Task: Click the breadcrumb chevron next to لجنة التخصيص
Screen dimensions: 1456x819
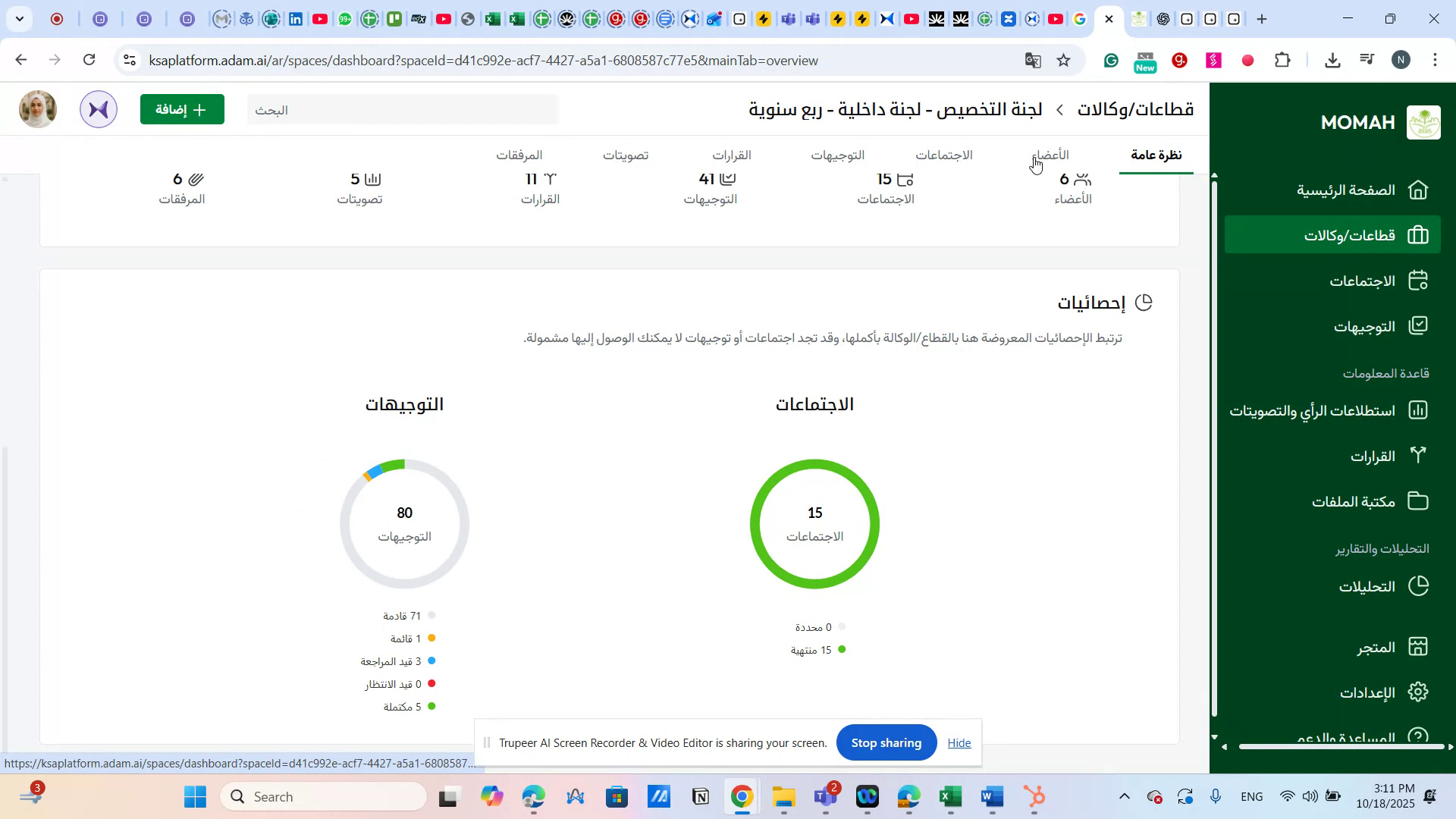Action: point(1059,109)
